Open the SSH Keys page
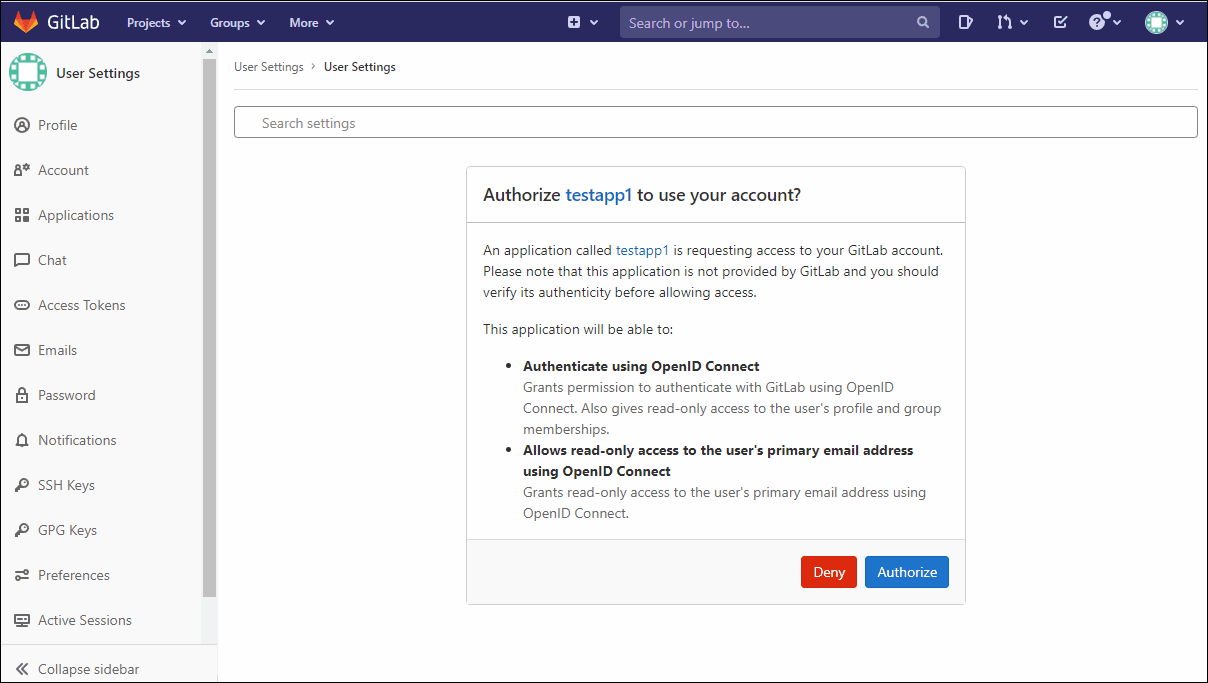 point(66,485)
